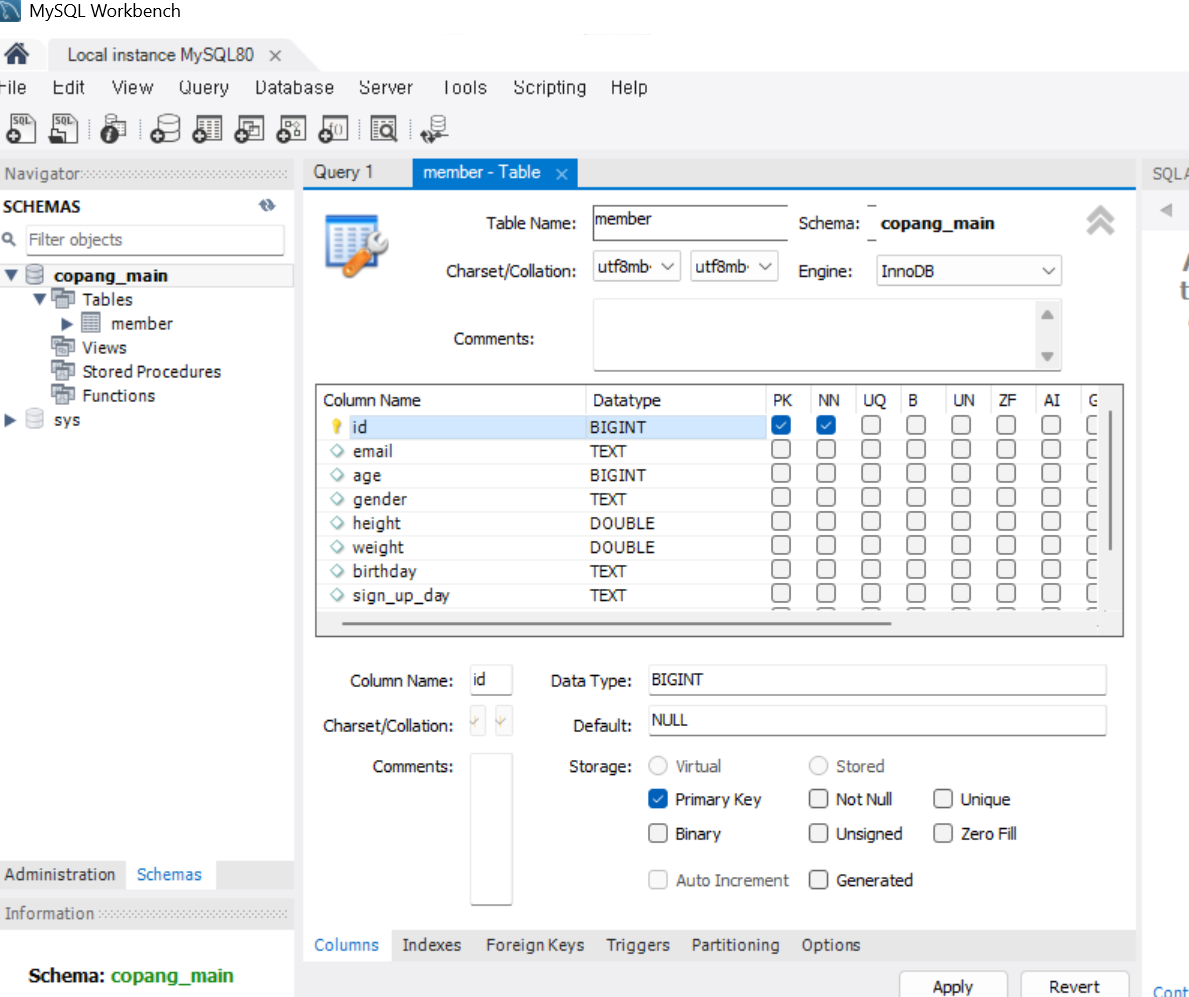Select the Stored storage radio button

(818, 766)
